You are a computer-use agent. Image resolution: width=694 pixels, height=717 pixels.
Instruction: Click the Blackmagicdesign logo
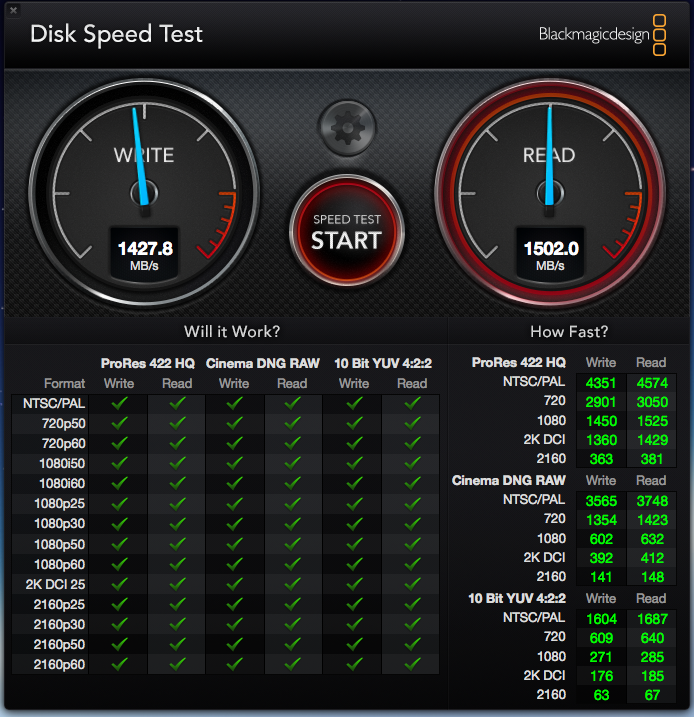click(x=602, y=35)
